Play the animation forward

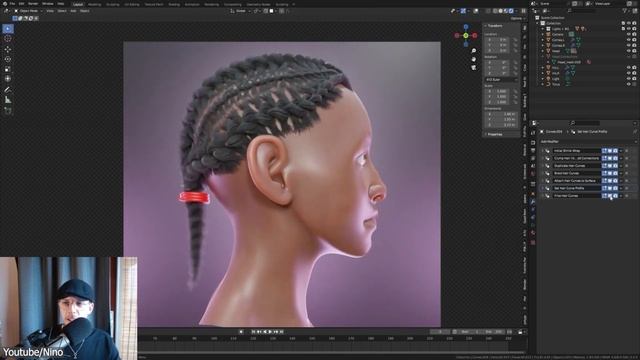[270, 332]
